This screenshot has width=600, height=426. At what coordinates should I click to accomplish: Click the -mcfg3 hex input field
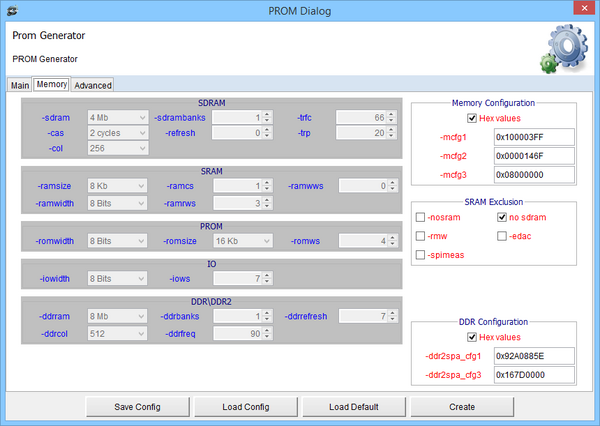pos(534,175)
